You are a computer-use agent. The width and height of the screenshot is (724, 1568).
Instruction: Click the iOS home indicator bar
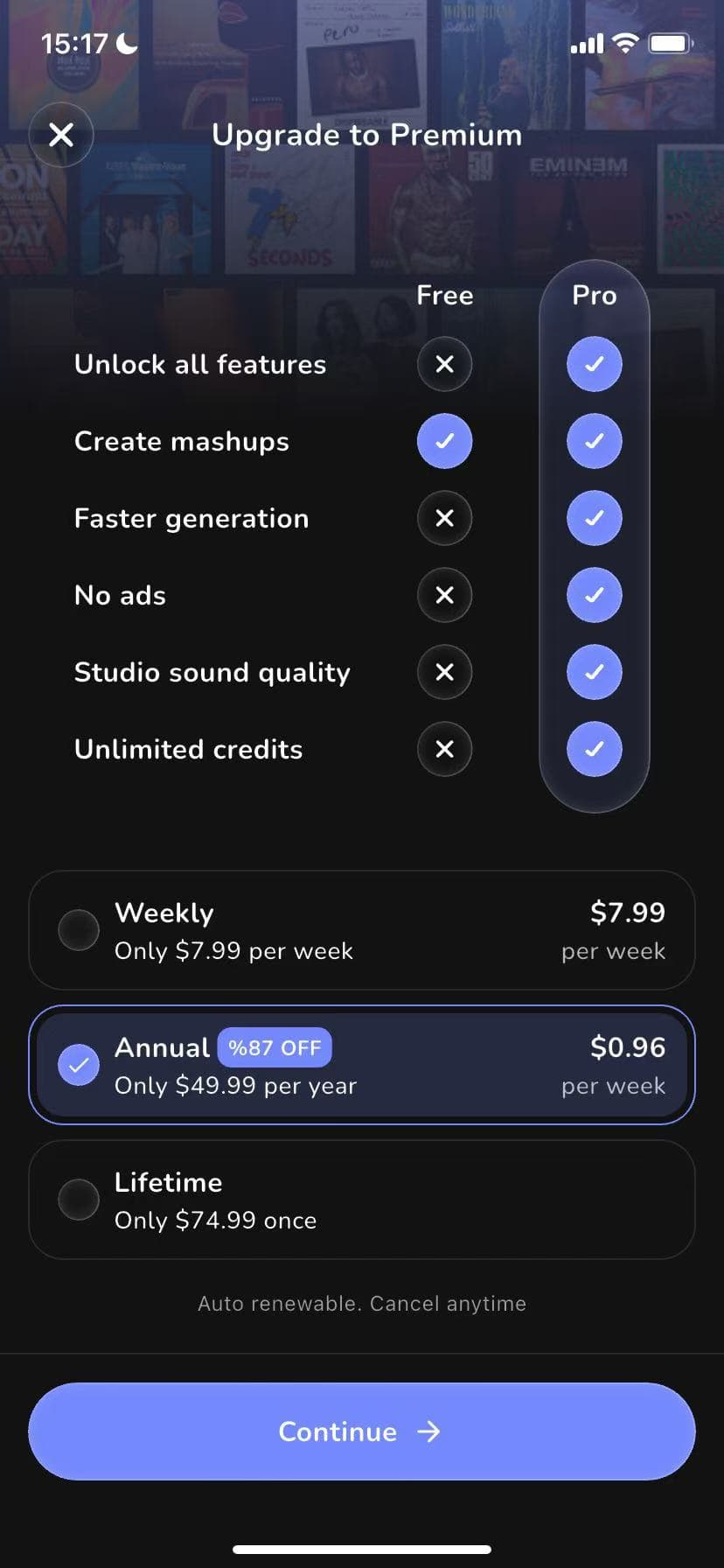click(362, 1549)
